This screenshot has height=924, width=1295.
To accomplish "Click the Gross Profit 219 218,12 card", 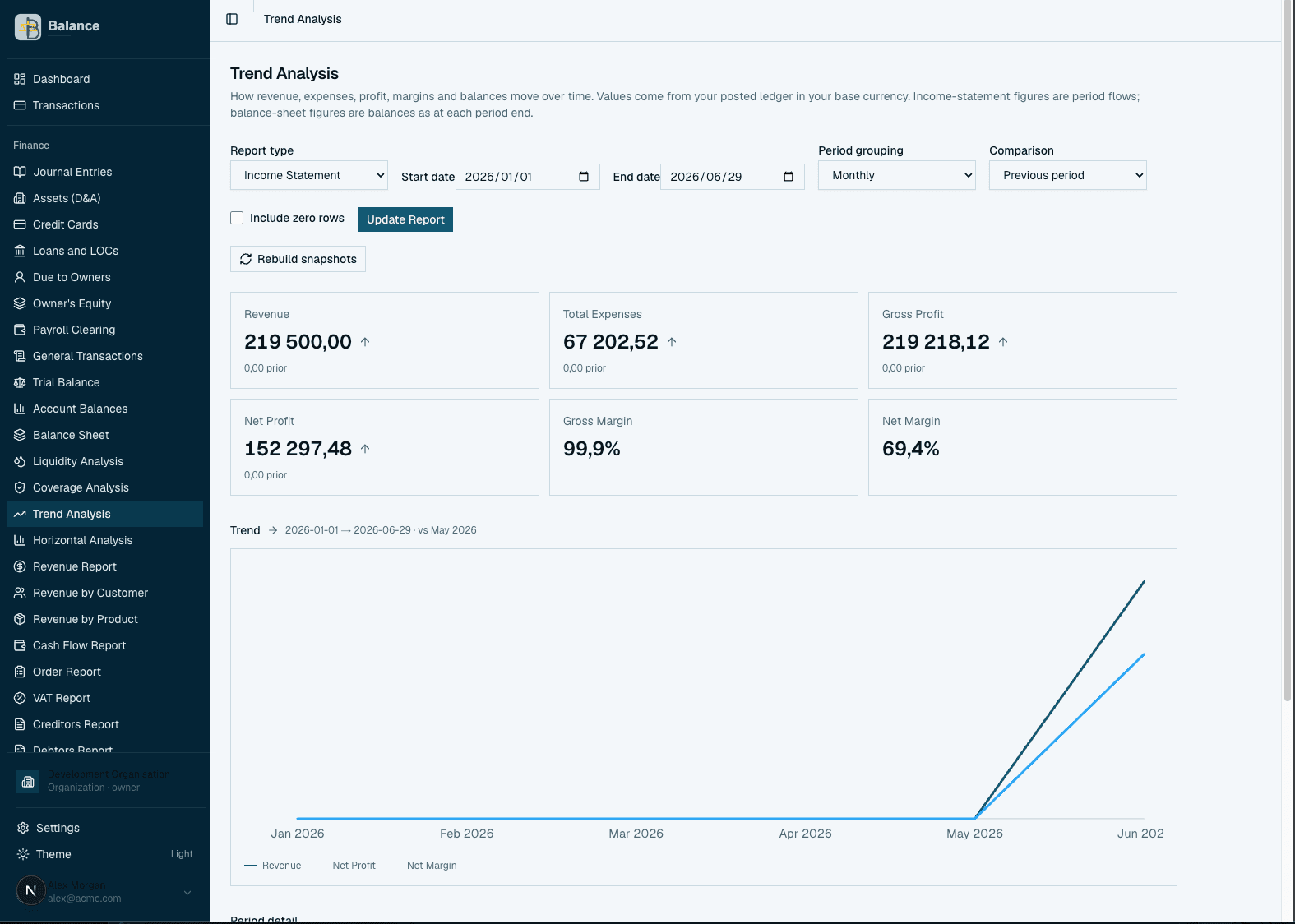I will [x=1023, y=340].
